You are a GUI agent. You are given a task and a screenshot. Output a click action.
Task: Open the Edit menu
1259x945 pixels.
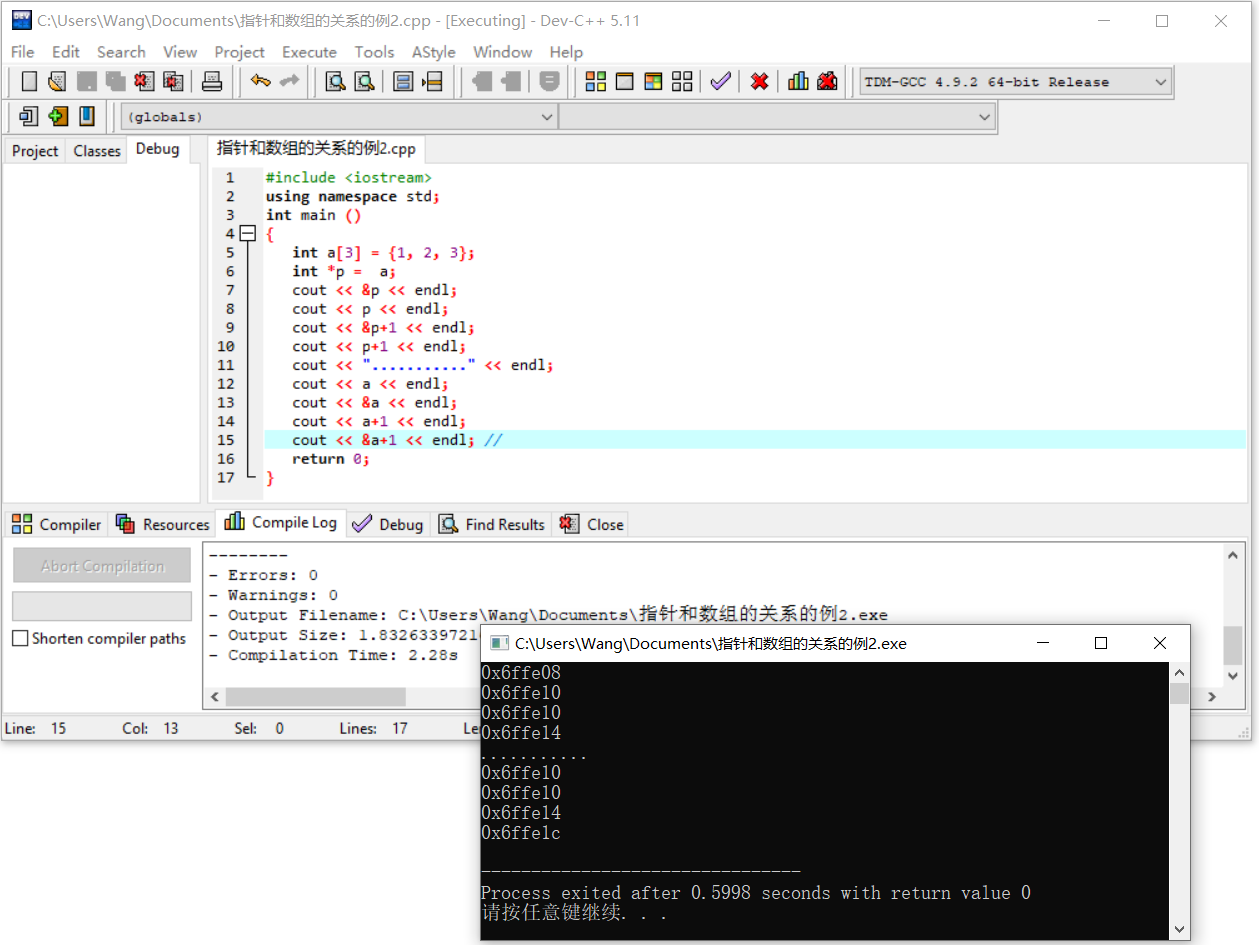(66, 52)
